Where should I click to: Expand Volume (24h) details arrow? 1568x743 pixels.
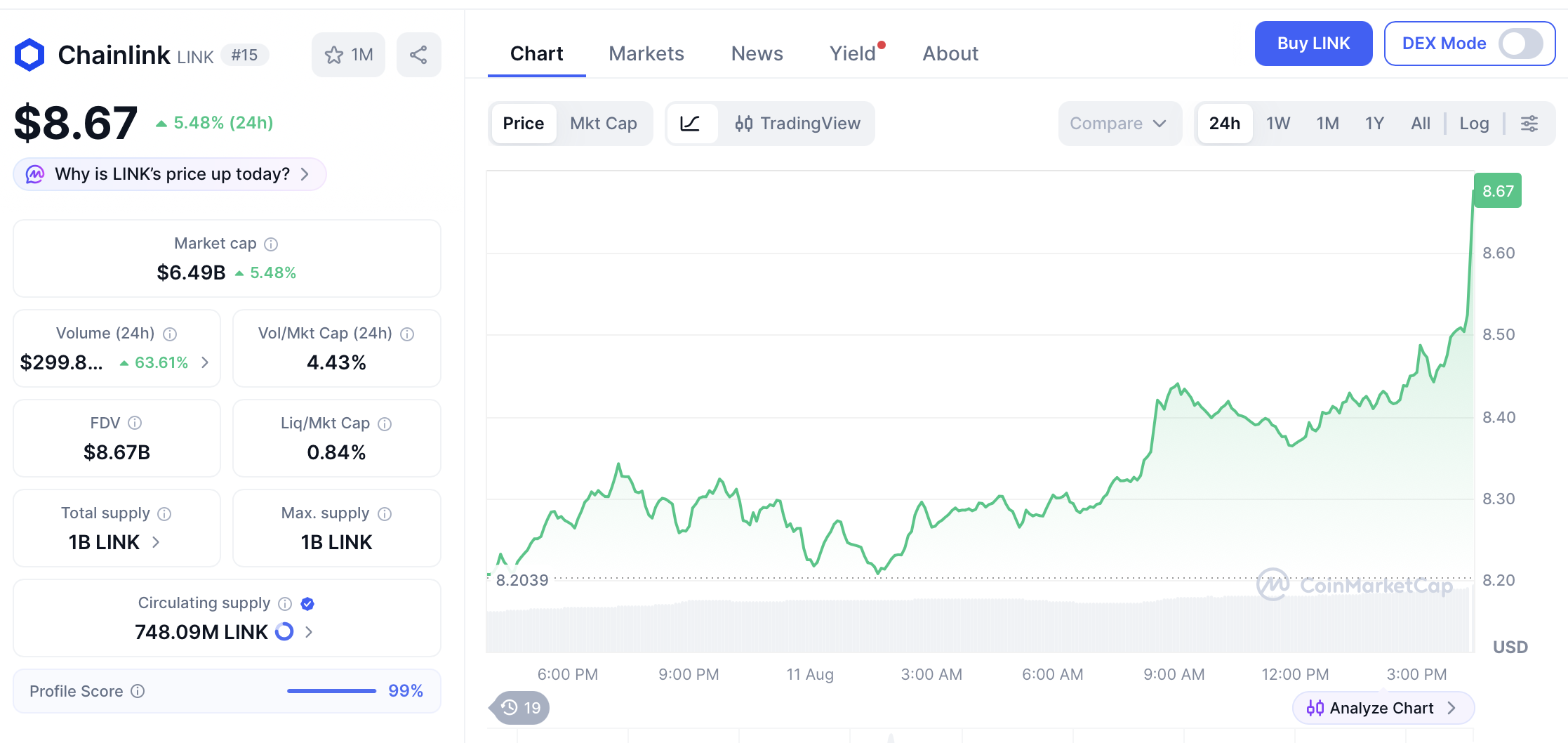[205, 362]
